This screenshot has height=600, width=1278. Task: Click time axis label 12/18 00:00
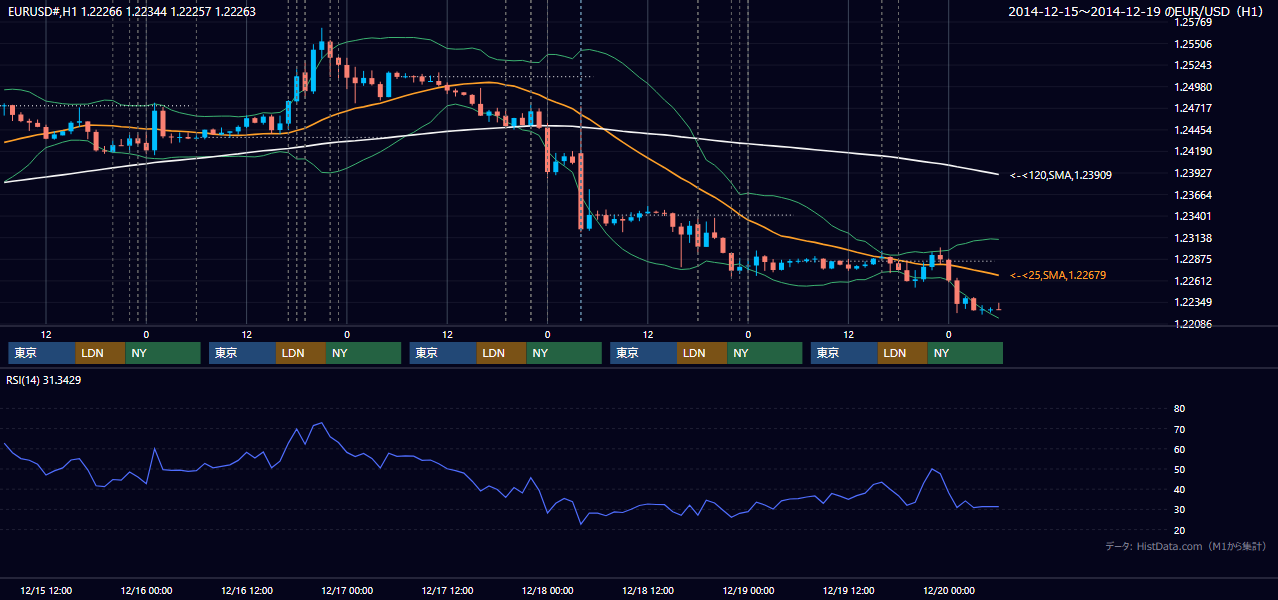coord(547,590)
